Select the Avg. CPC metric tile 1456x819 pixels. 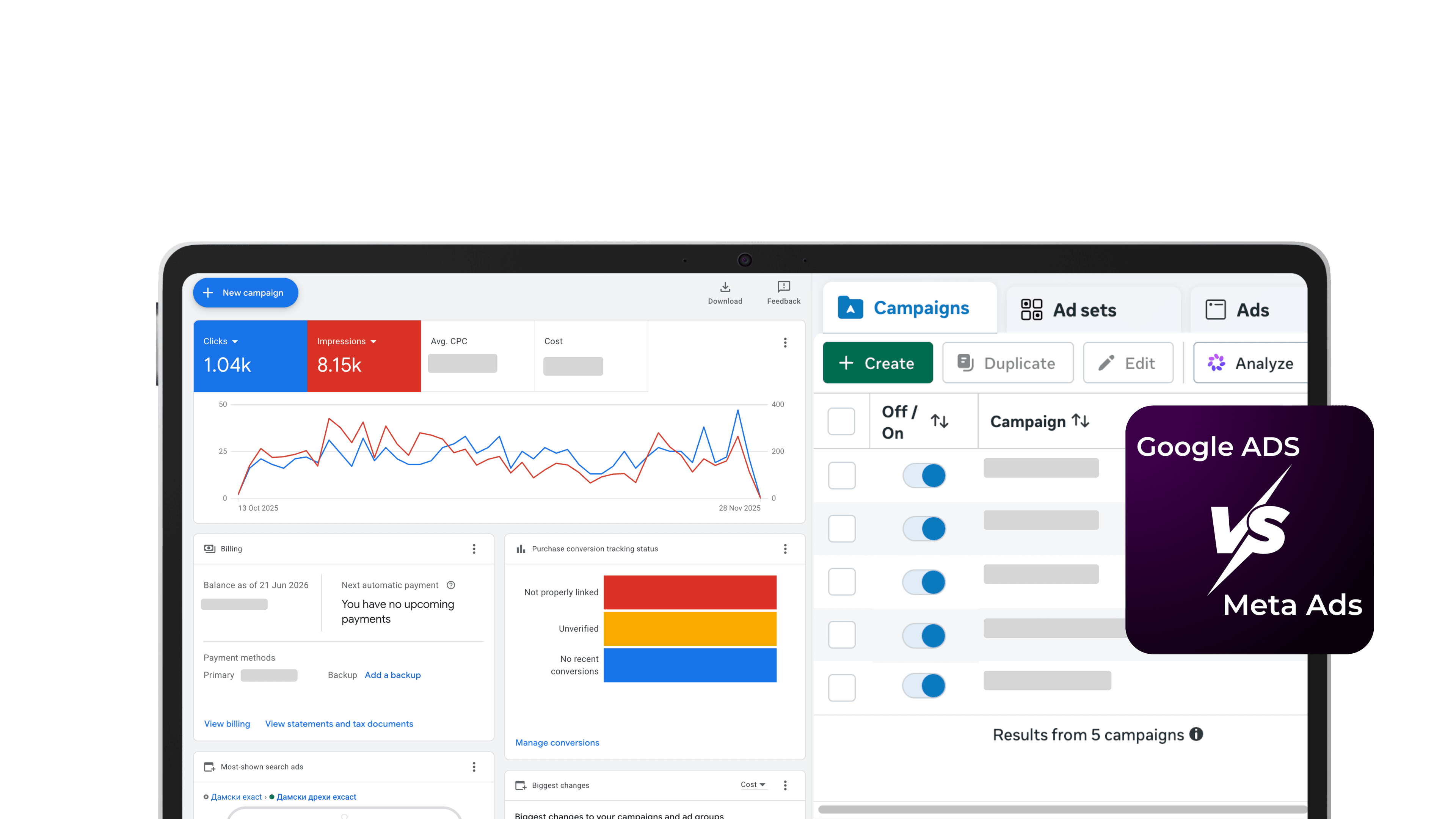click(x=477, y=356)
